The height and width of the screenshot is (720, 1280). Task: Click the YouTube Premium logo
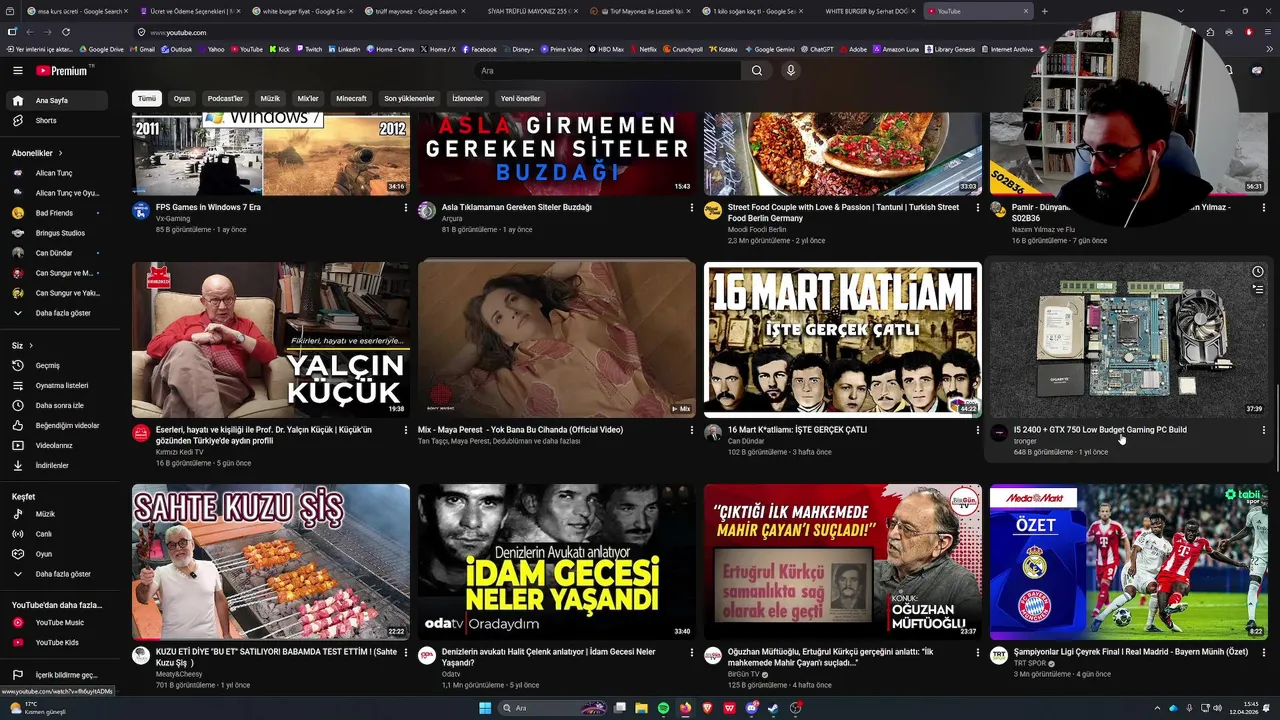coord(64,71)
